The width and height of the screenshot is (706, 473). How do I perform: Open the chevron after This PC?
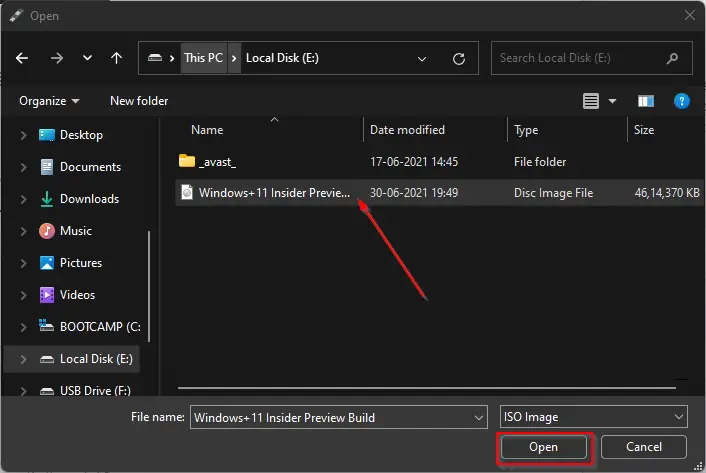(234, 58)
